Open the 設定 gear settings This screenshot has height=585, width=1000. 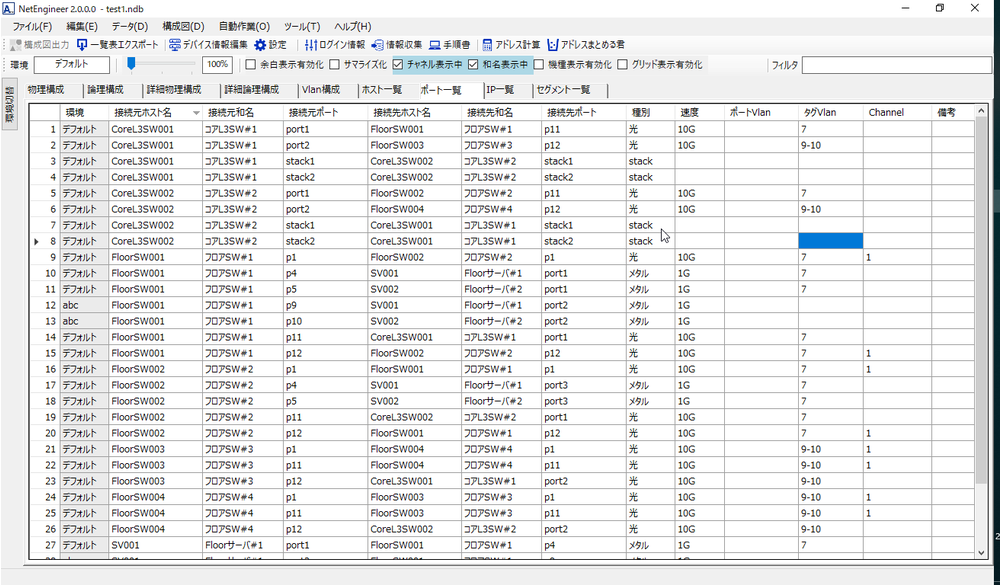pyautogui.click(x=260, y=45)
